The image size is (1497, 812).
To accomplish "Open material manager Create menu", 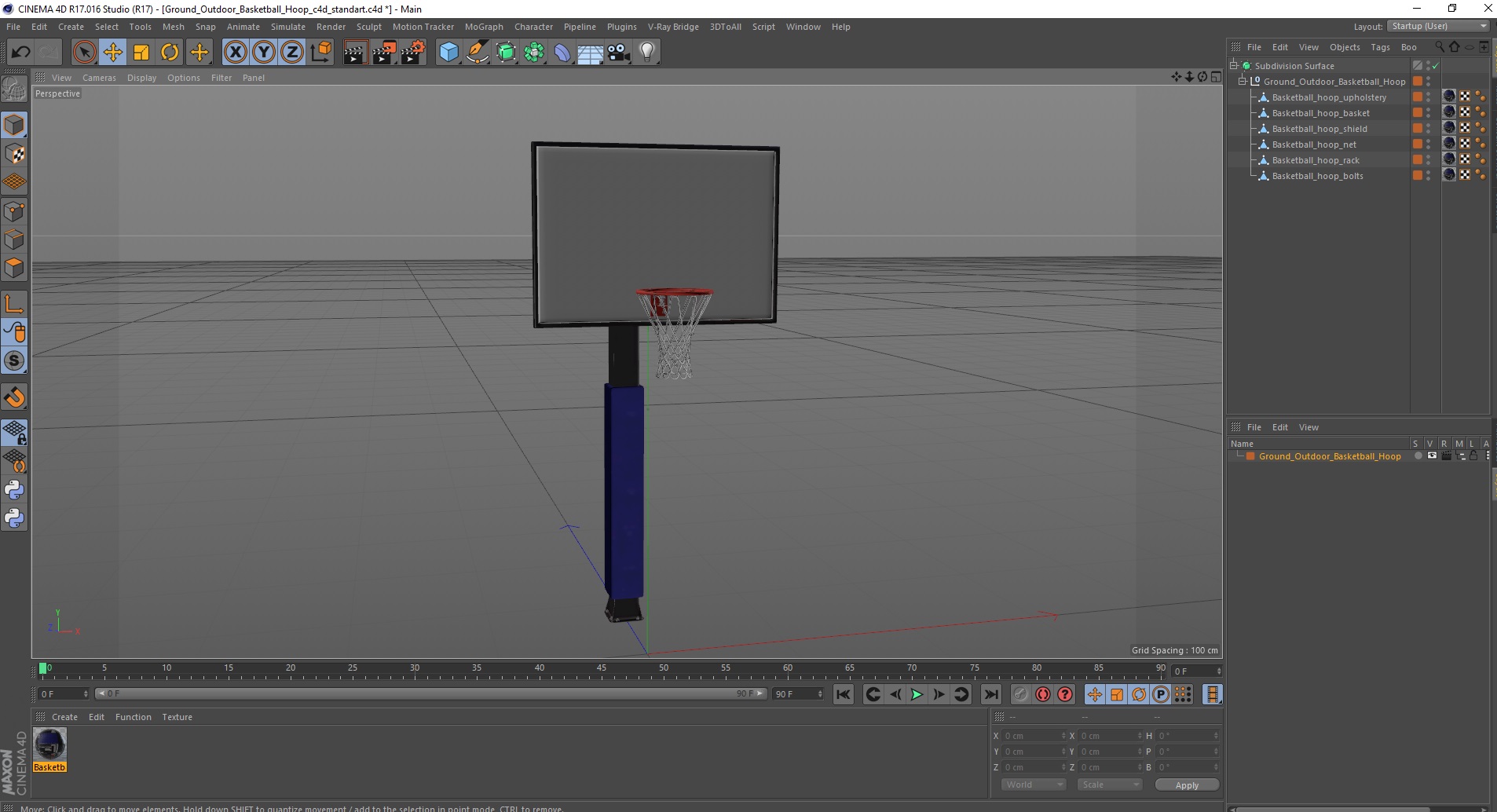I will [x=64, y=717].
